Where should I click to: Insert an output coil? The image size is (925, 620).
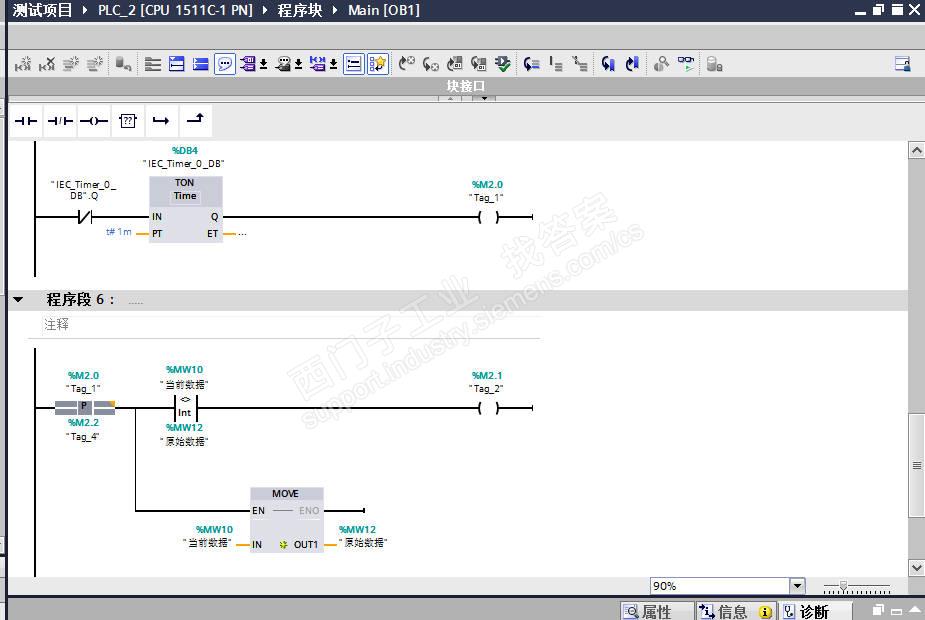tap(94, 121)
